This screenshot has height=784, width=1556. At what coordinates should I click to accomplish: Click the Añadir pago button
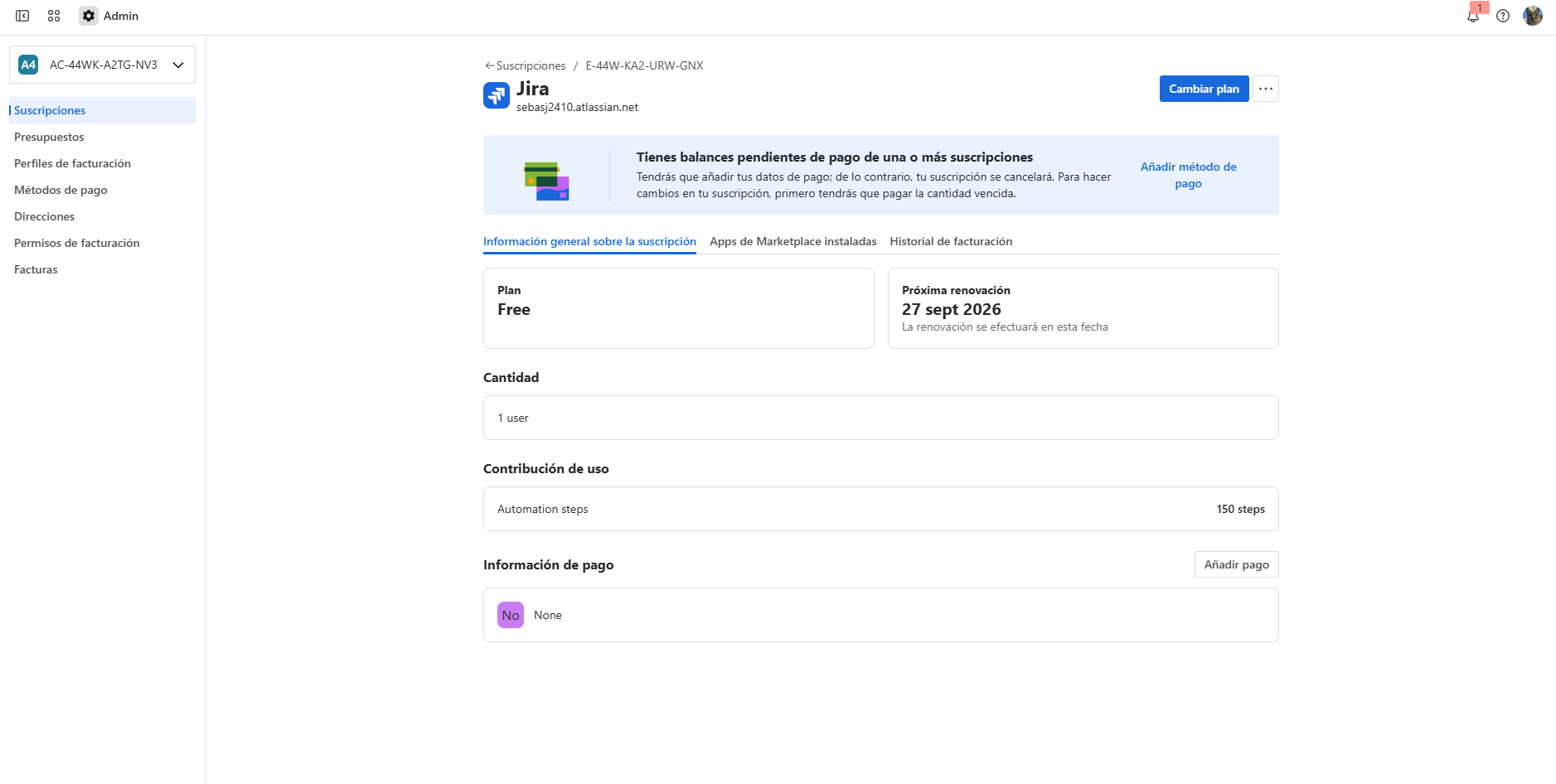[x=1236, y=564]
